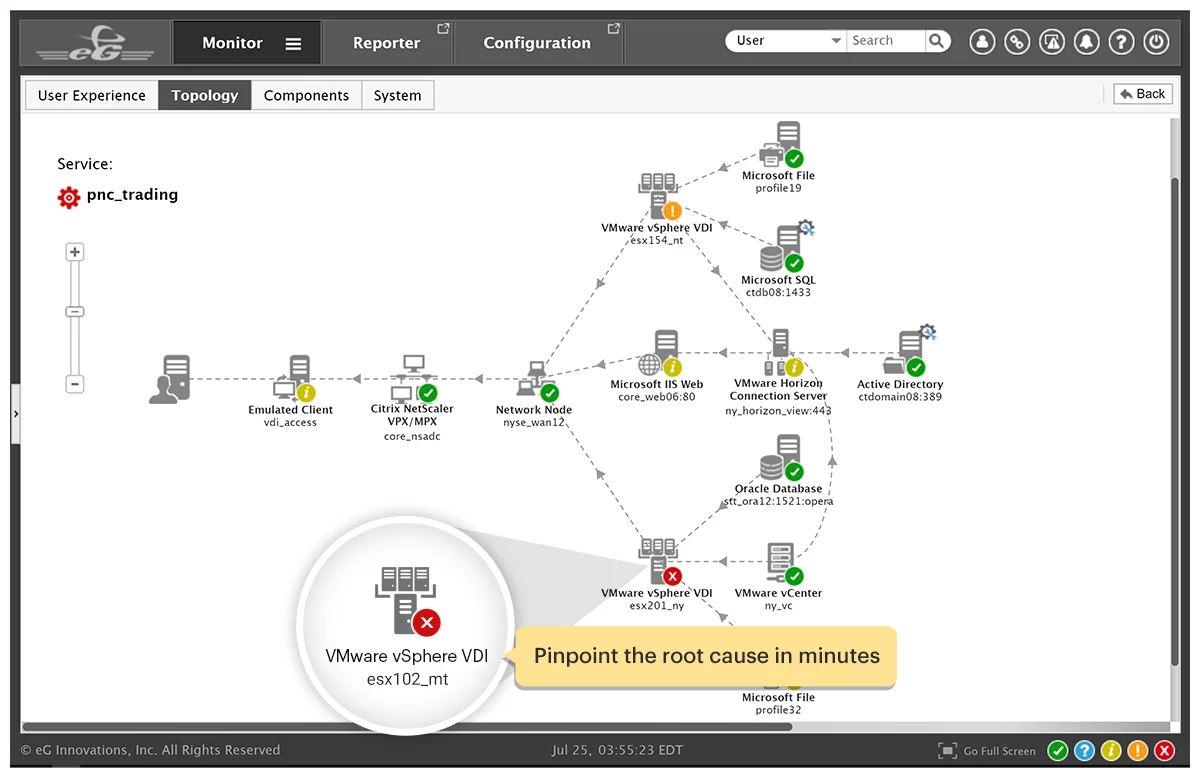Click the eG Innovations copyright text

(151, 750)
